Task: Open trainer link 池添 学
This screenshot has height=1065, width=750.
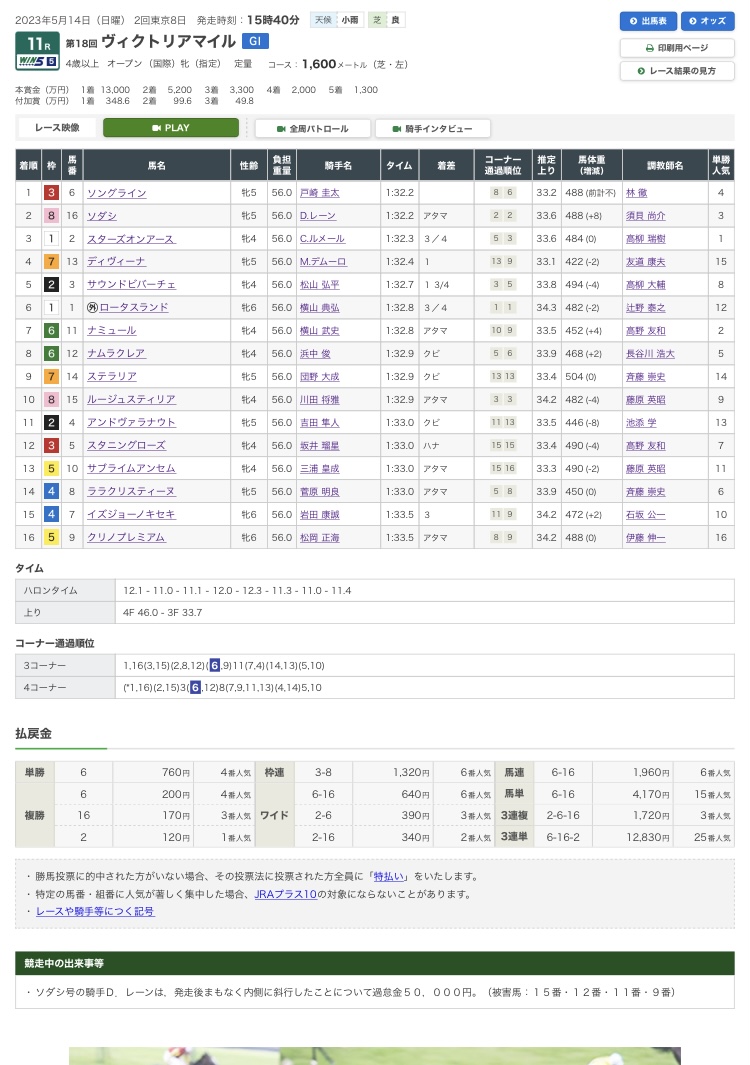Action: tap(641, 422)
